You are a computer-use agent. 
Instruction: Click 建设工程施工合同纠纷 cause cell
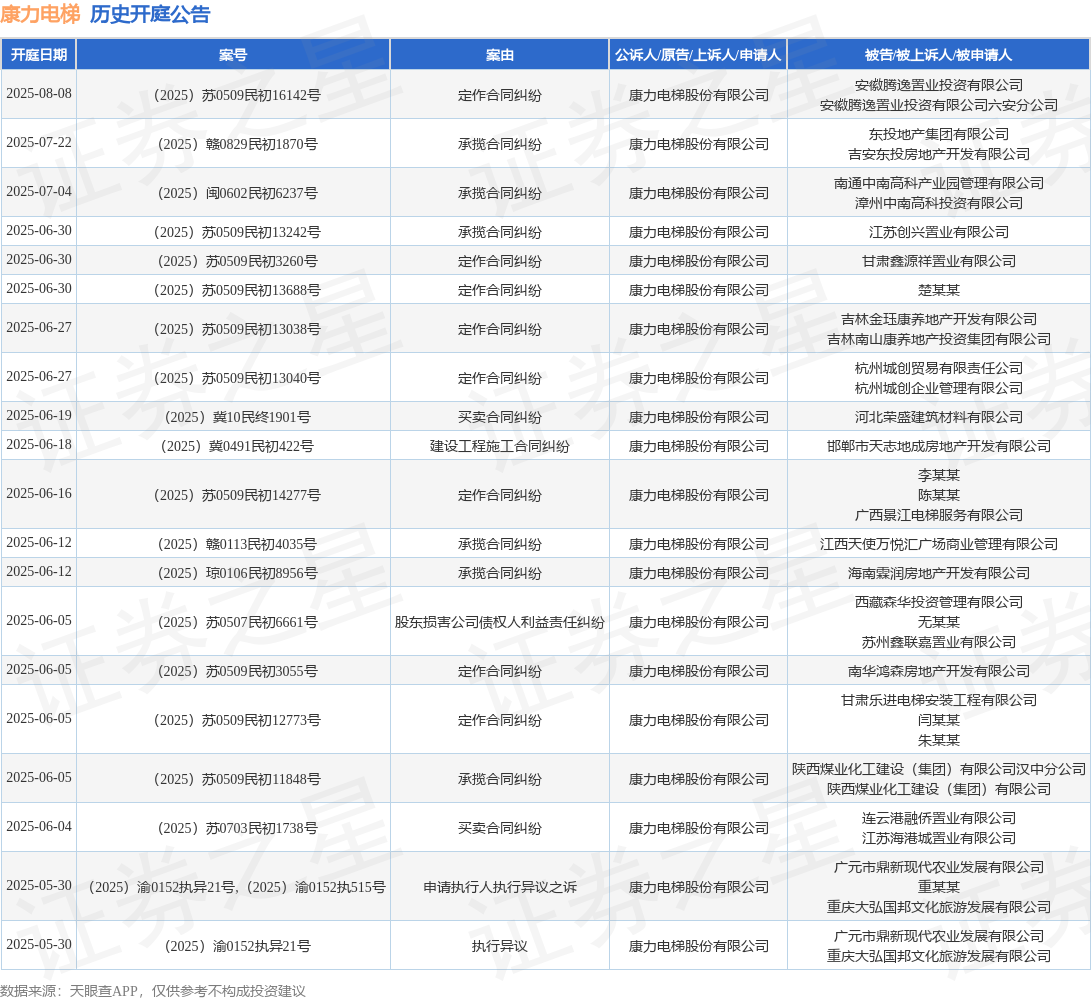click(x=500, y=446)
